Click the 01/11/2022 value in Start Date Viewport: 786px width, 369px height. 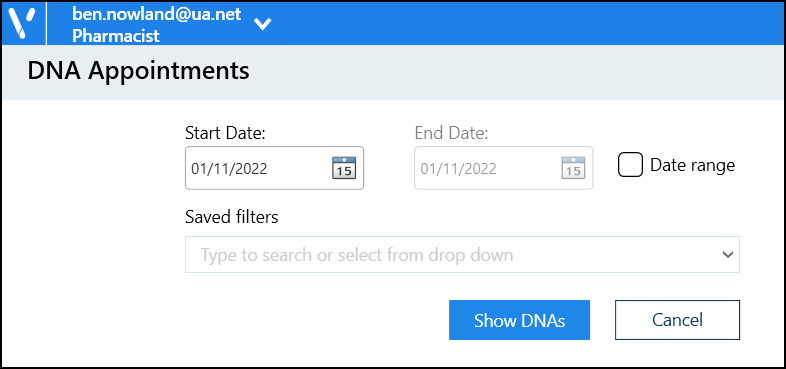point(229,169)
